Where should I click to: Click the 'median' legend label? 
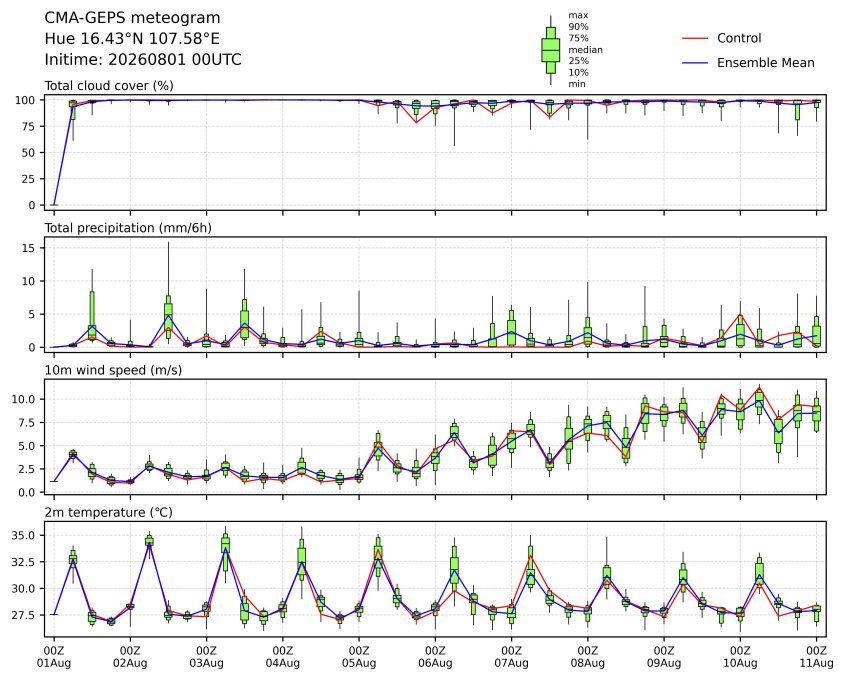pyautogui.click(x=585, y=50)
